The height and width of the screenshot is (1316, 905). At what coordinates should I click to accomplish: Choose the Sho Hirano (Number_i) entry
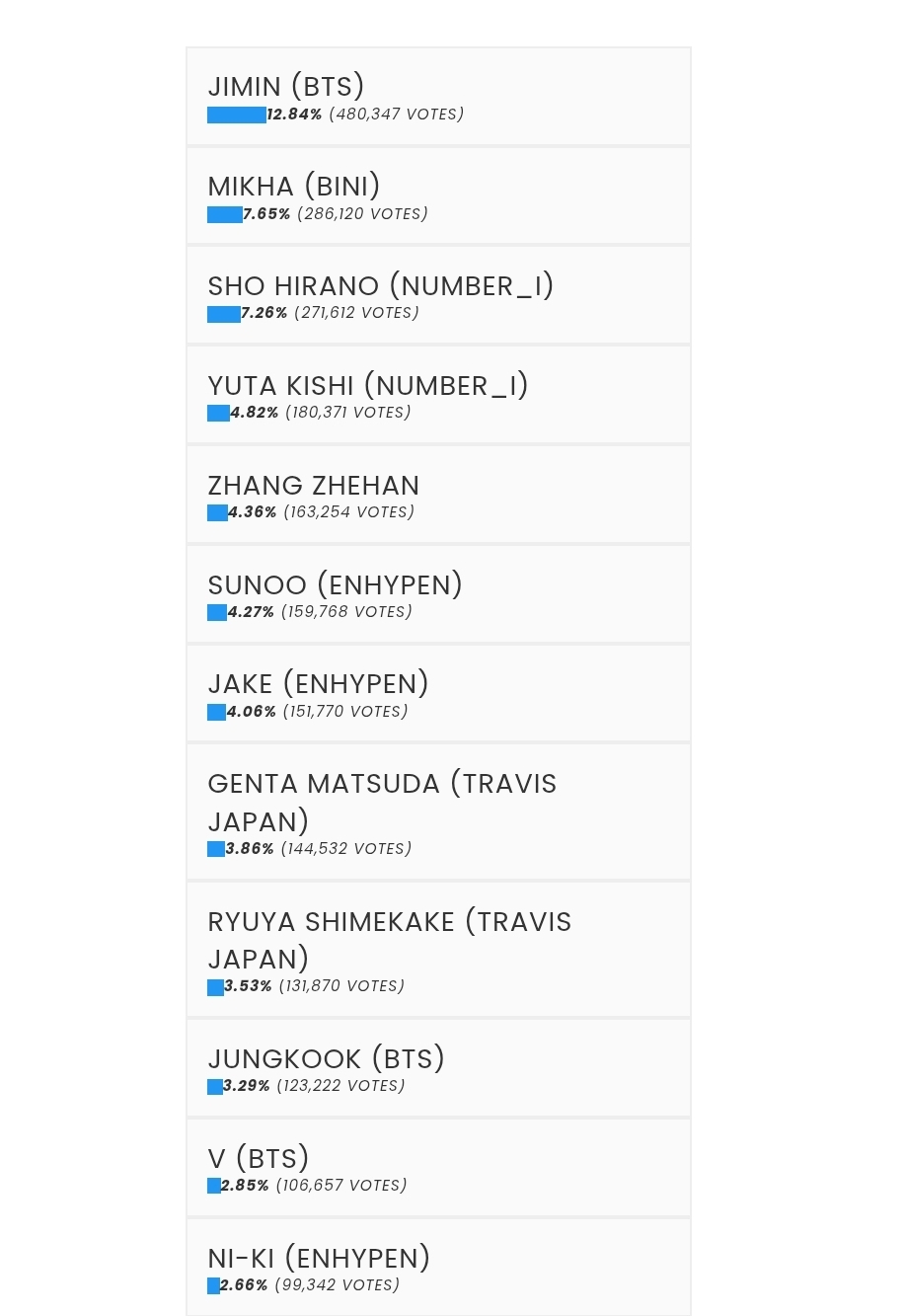point(380,286)
